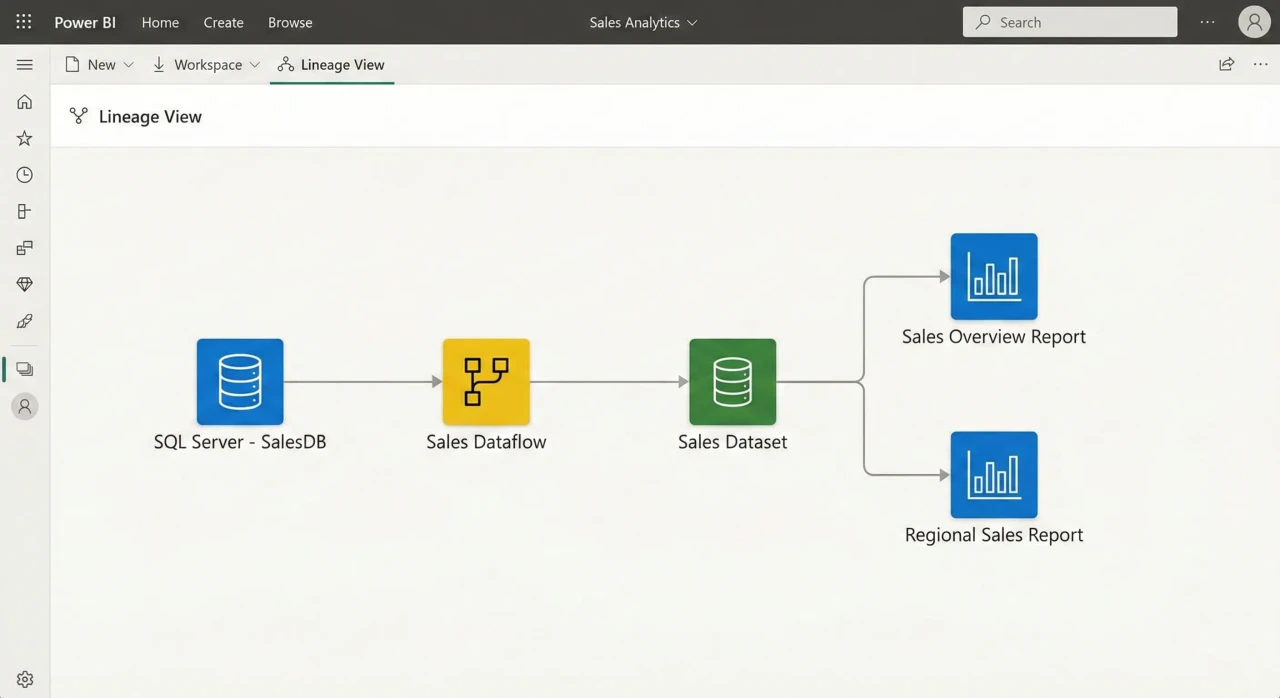Go to the Home menu

[160, 22]
